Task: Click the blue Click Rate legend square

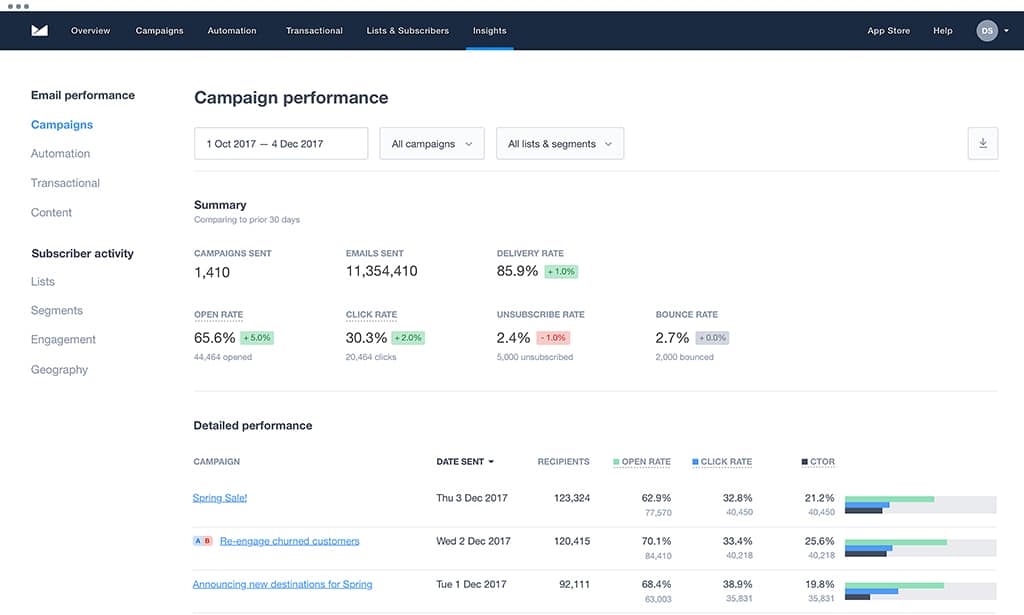Action: (694, 461)
